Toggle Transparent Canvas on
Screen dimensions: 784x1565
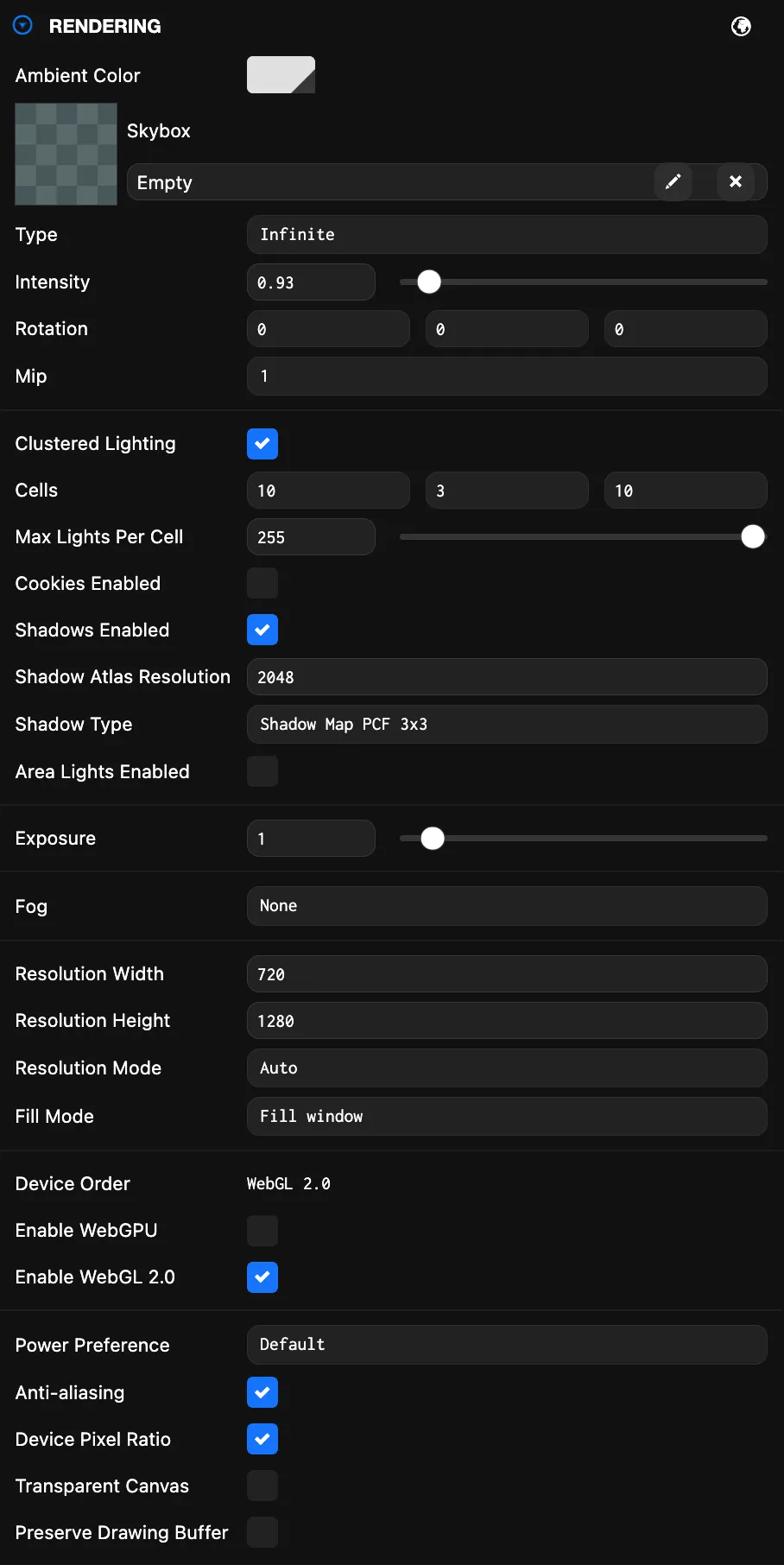tap(262, 1486)
